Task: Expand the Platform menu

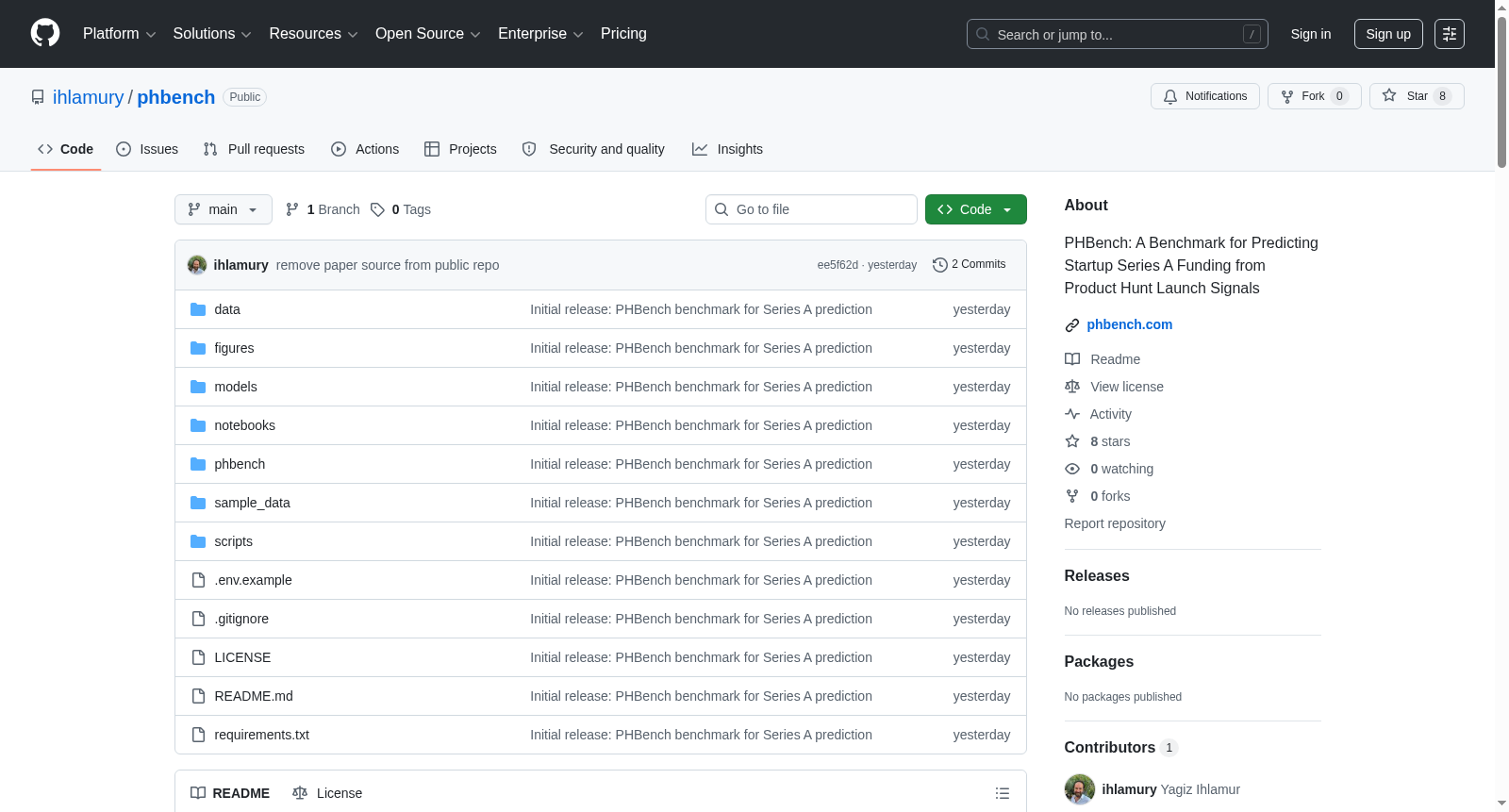Action: [x=119, y=34]
